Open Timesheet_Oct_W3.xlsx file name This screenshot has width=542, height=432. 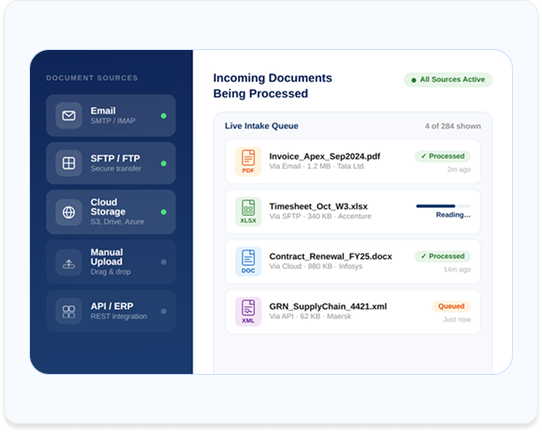[x=318, y=207]
